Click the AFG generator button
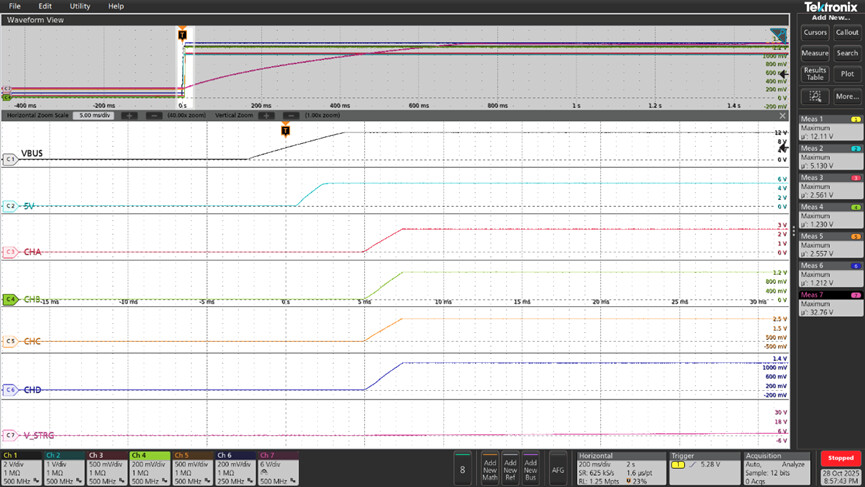This screenshot has height=487, width=865. click(558, 468)
